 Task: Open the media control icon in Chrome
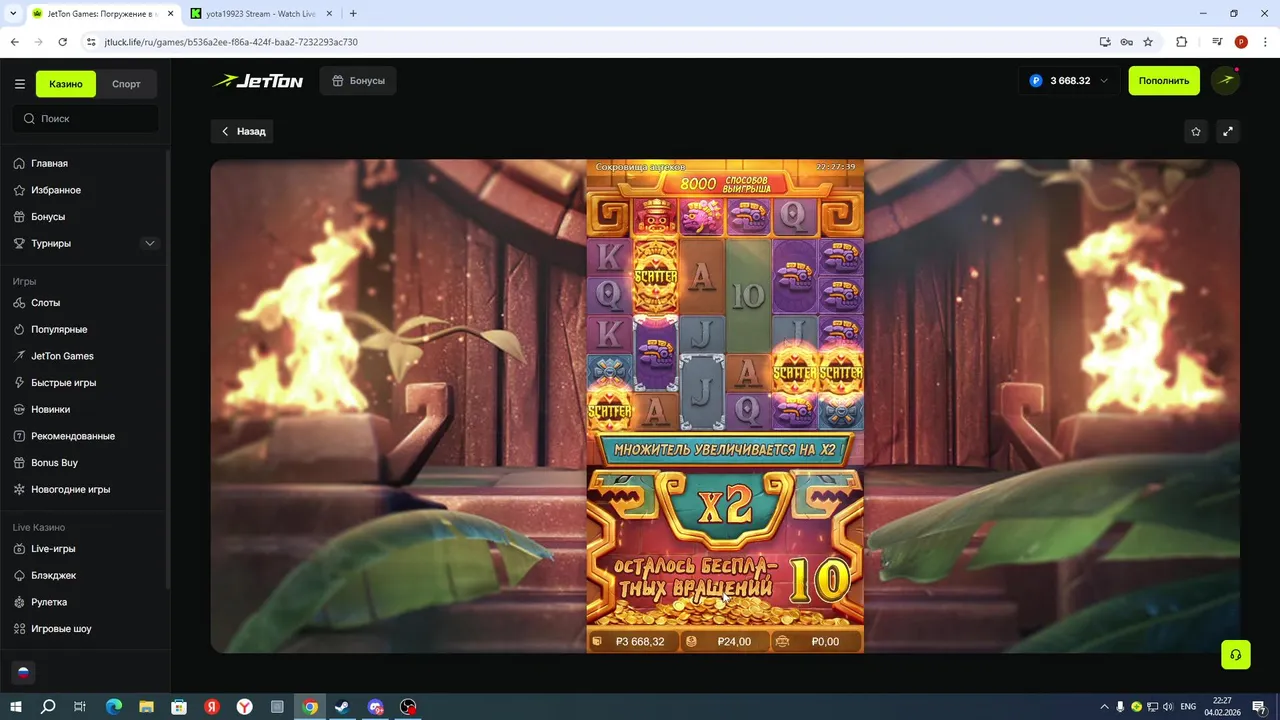[1217, 42]
